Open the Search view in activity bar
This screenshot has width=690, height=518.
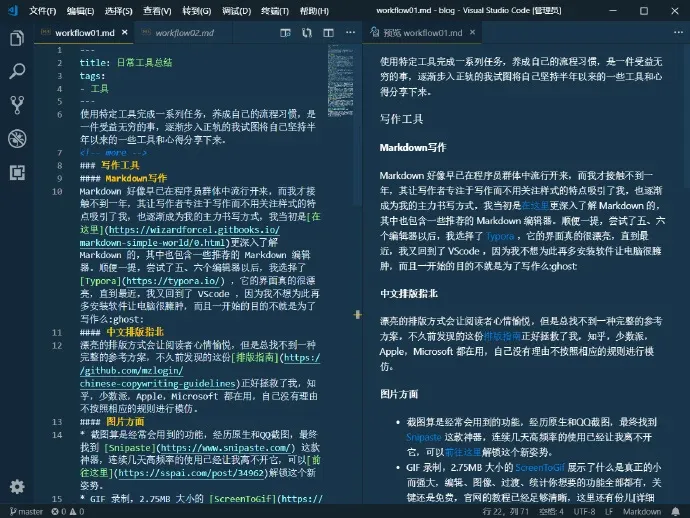tap(16, 71)
